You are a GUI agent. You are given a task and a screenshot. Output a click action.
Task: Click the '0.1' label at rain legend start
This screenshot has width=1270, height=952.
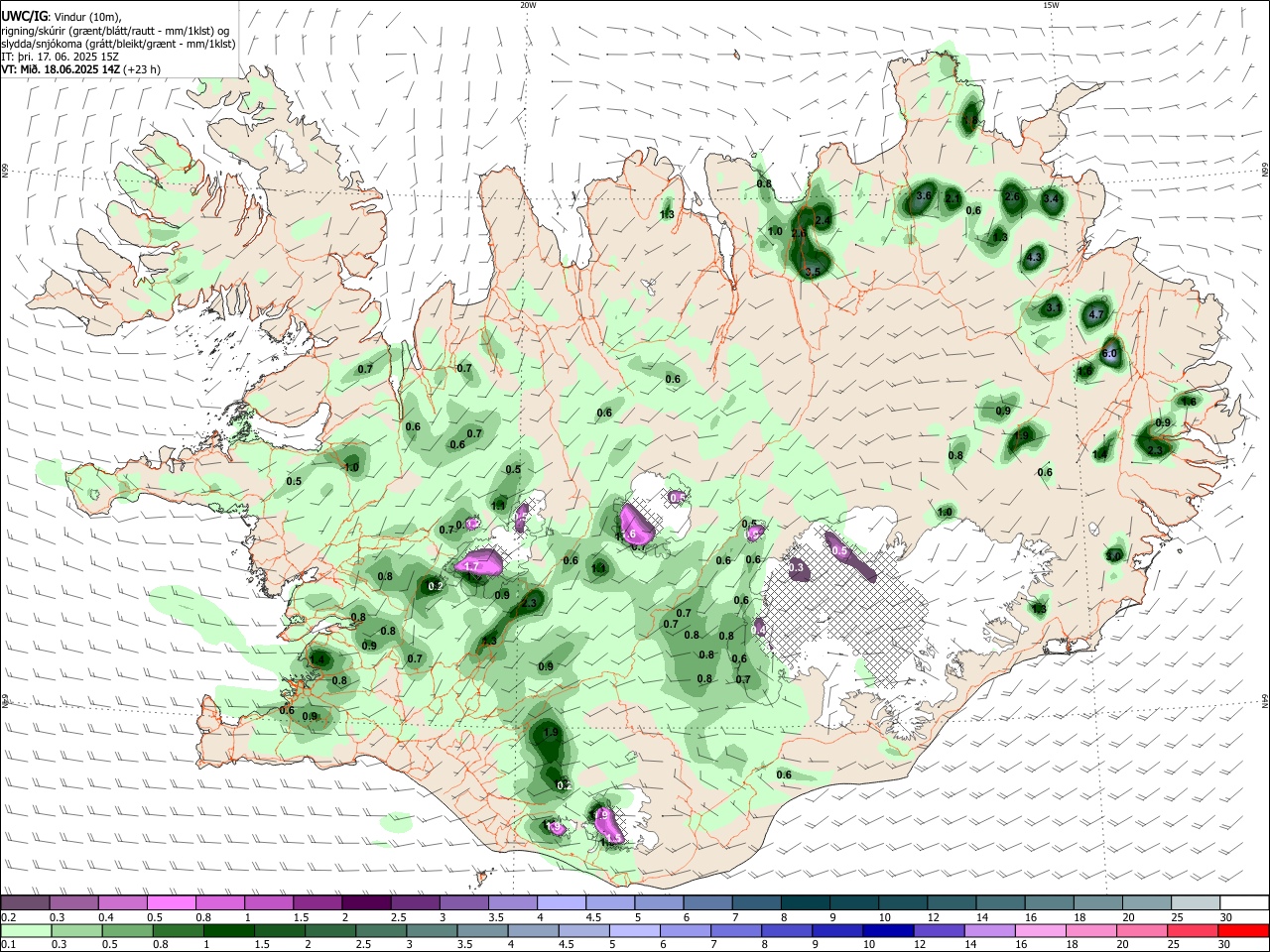coord(8,945)
